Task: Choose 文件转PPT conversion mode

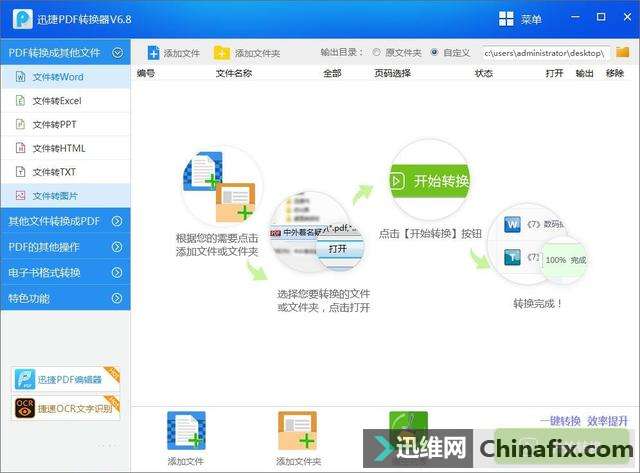Action: (x=65, y=124)
